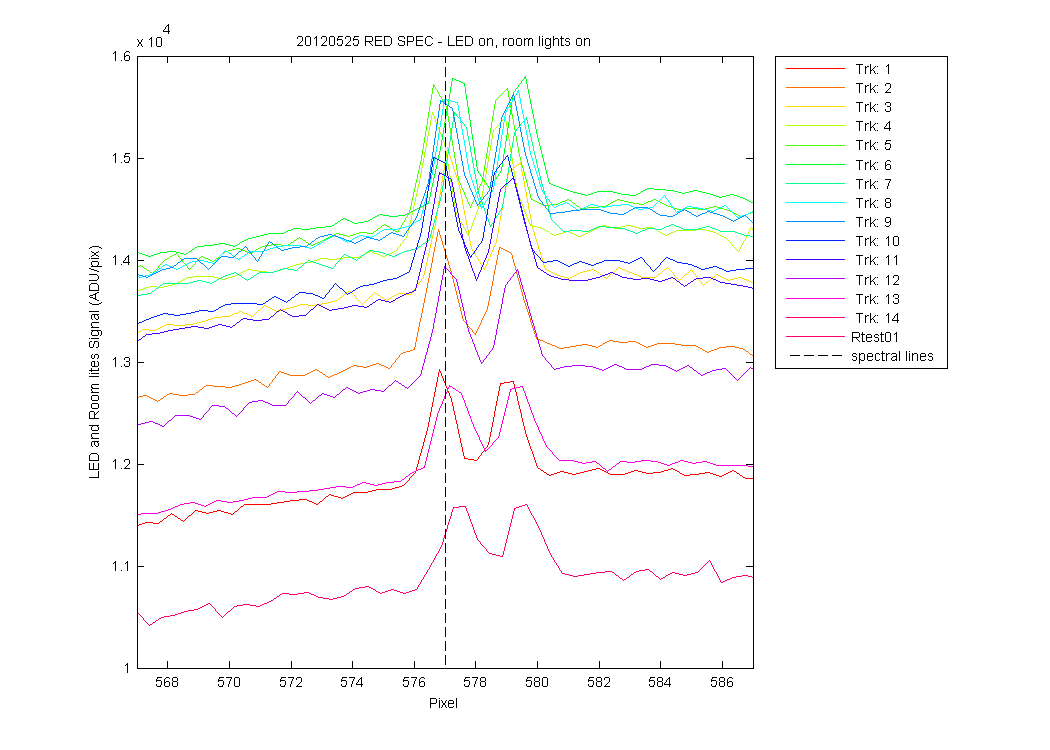Click the x-axis tick label 568
Viewport: 1050px width, 750px height.
tap(167, 682)
